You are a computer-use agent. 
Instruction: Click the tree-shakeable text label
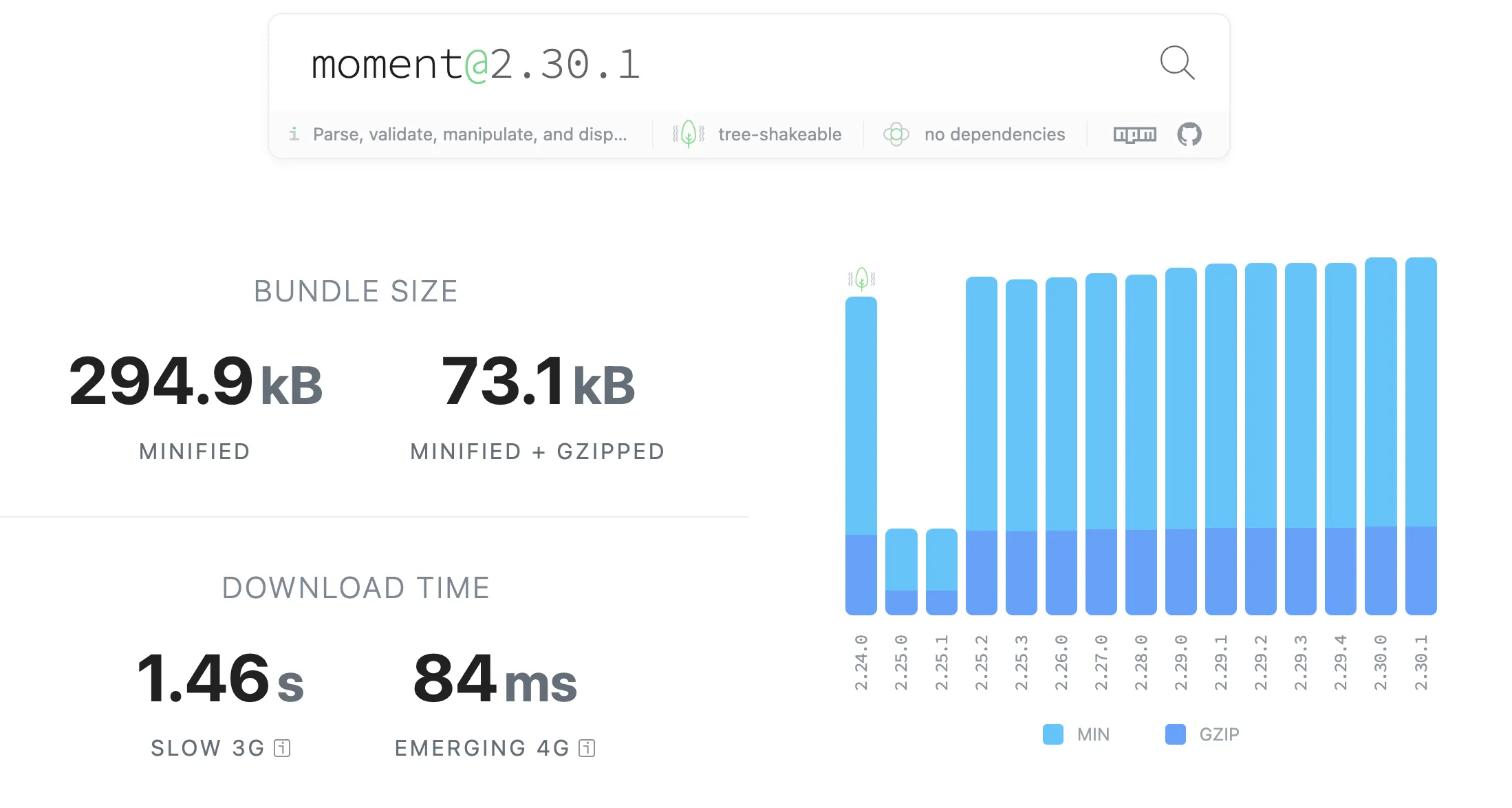[779, 134]
